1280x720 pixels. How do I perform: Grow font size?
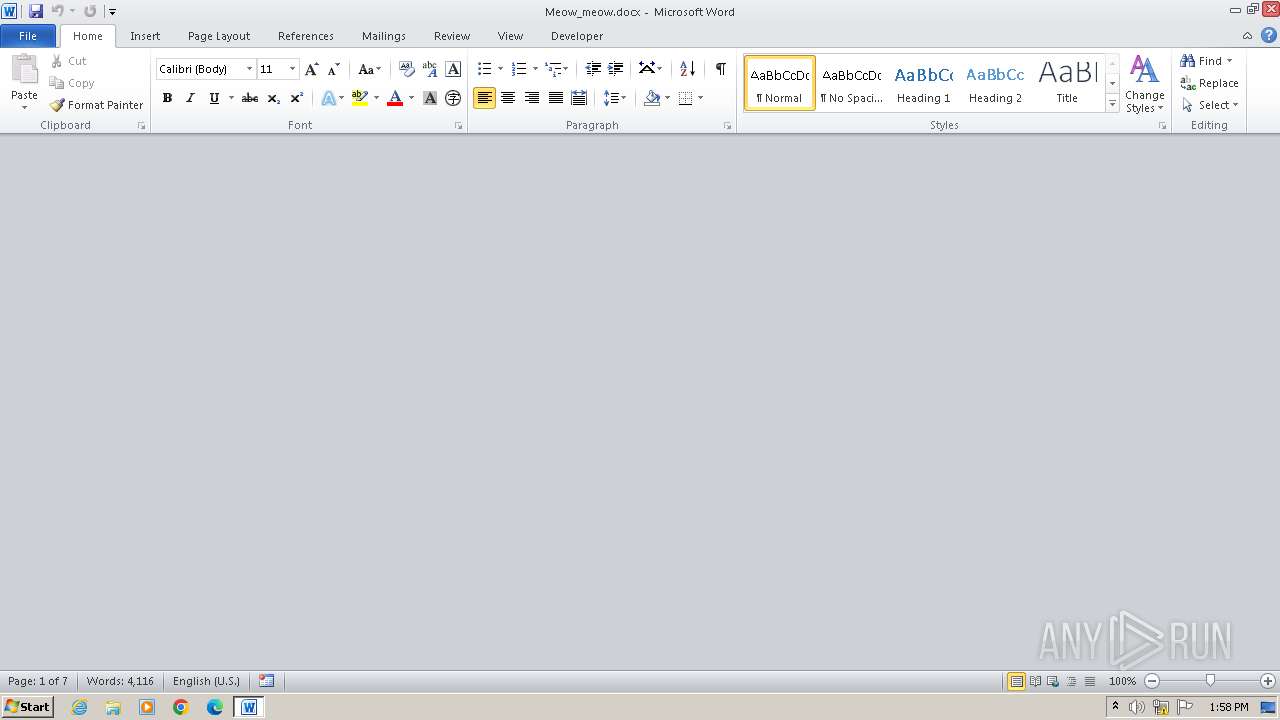coord(312,69)
